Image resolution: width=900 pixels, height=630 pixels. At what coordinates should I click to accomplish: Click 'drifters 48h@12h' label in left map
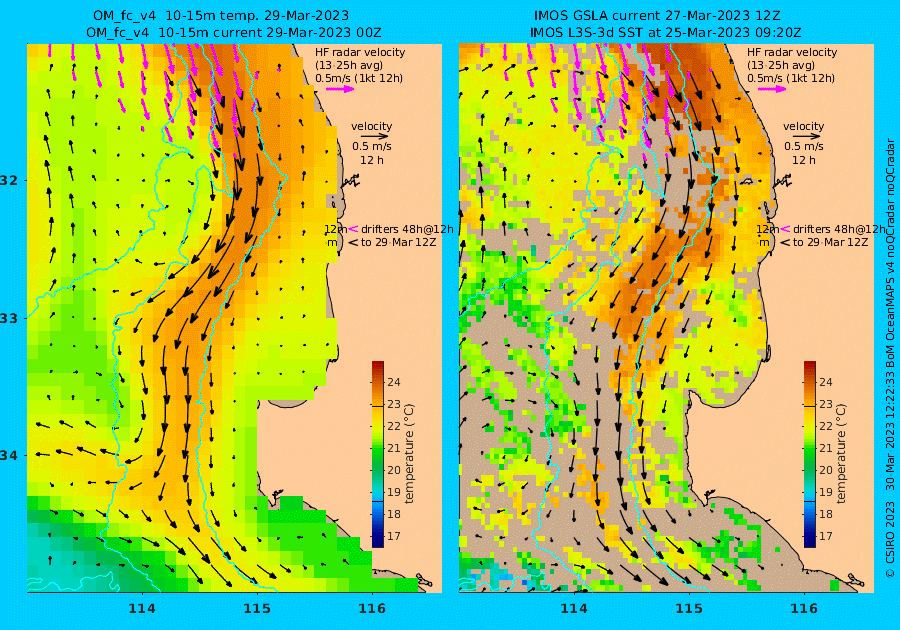coord(407,229)
